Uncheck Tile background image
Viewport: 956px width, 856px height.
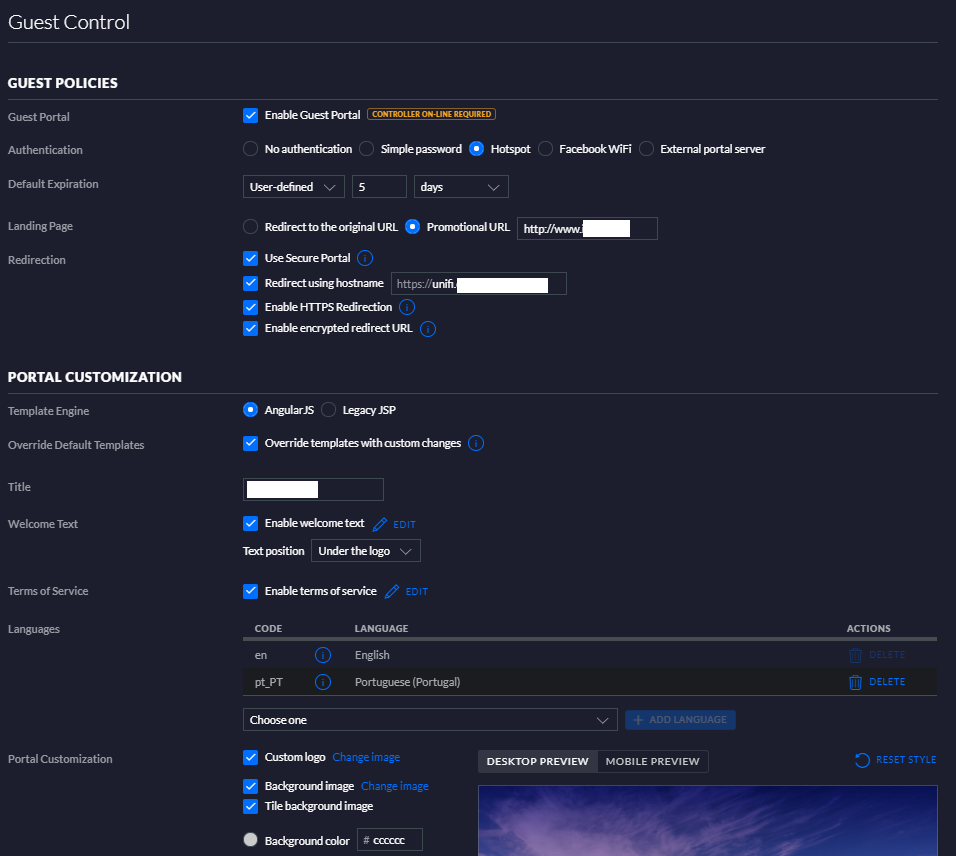tap(251, 806)
